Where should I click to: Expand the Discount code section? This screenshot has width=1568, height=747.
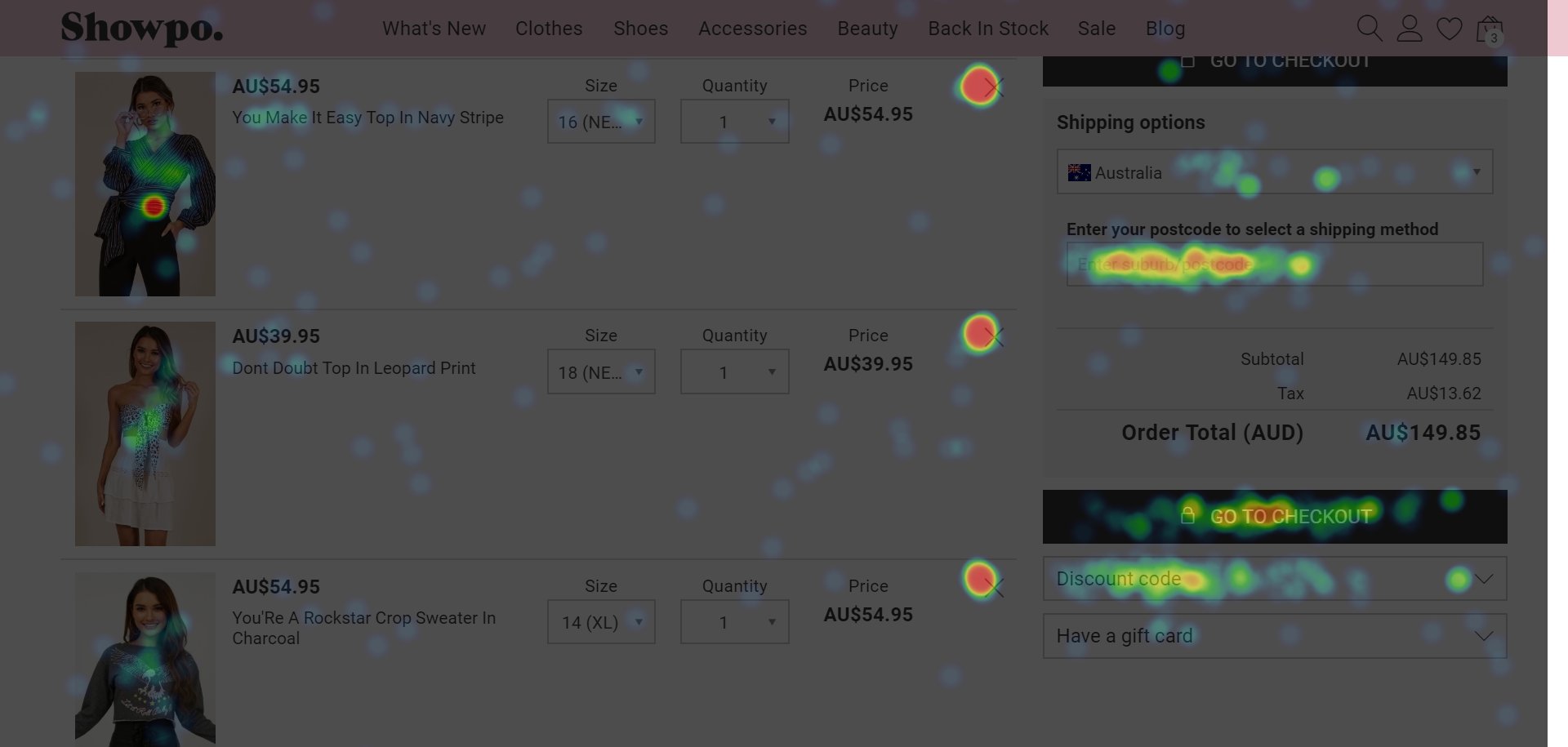coord(1274,579)
